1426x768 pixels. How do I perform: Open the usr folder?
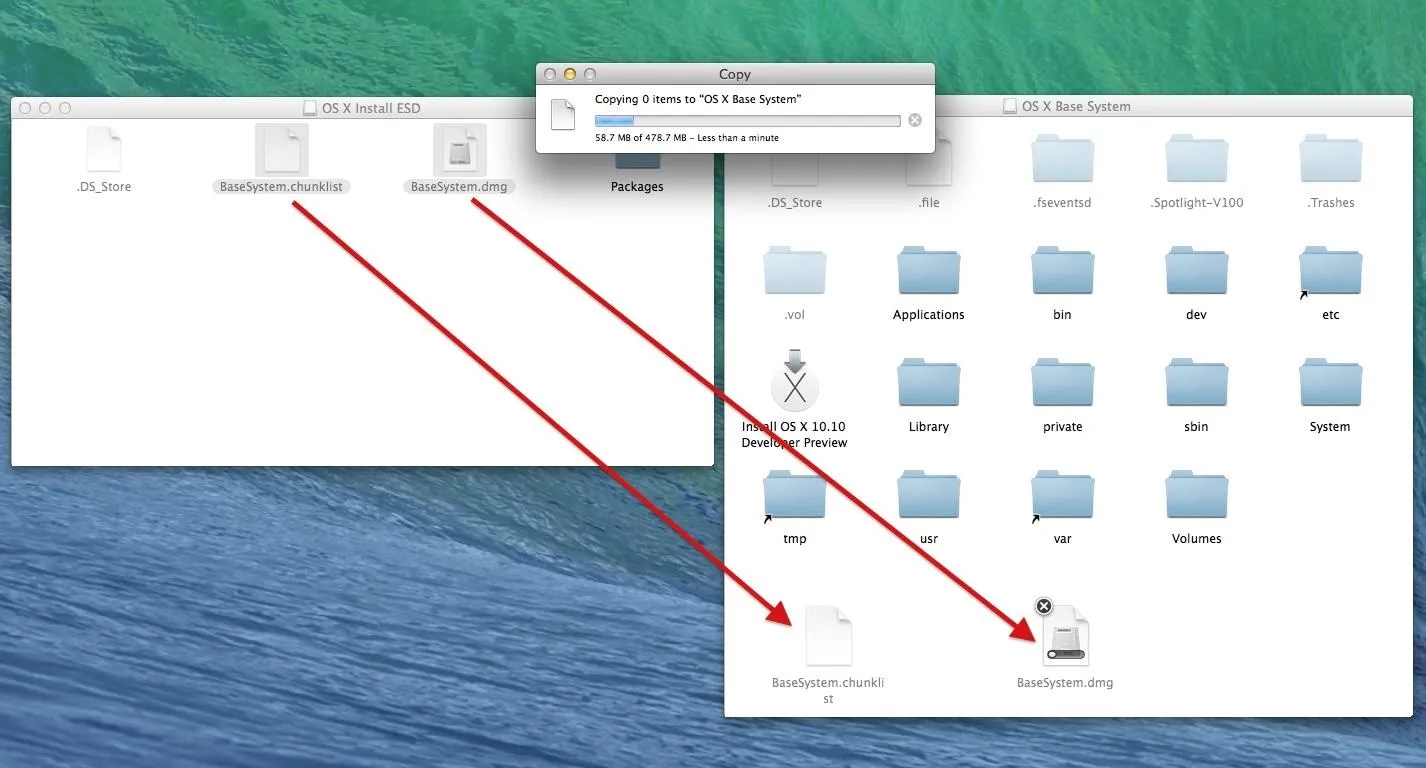(929, 494)
